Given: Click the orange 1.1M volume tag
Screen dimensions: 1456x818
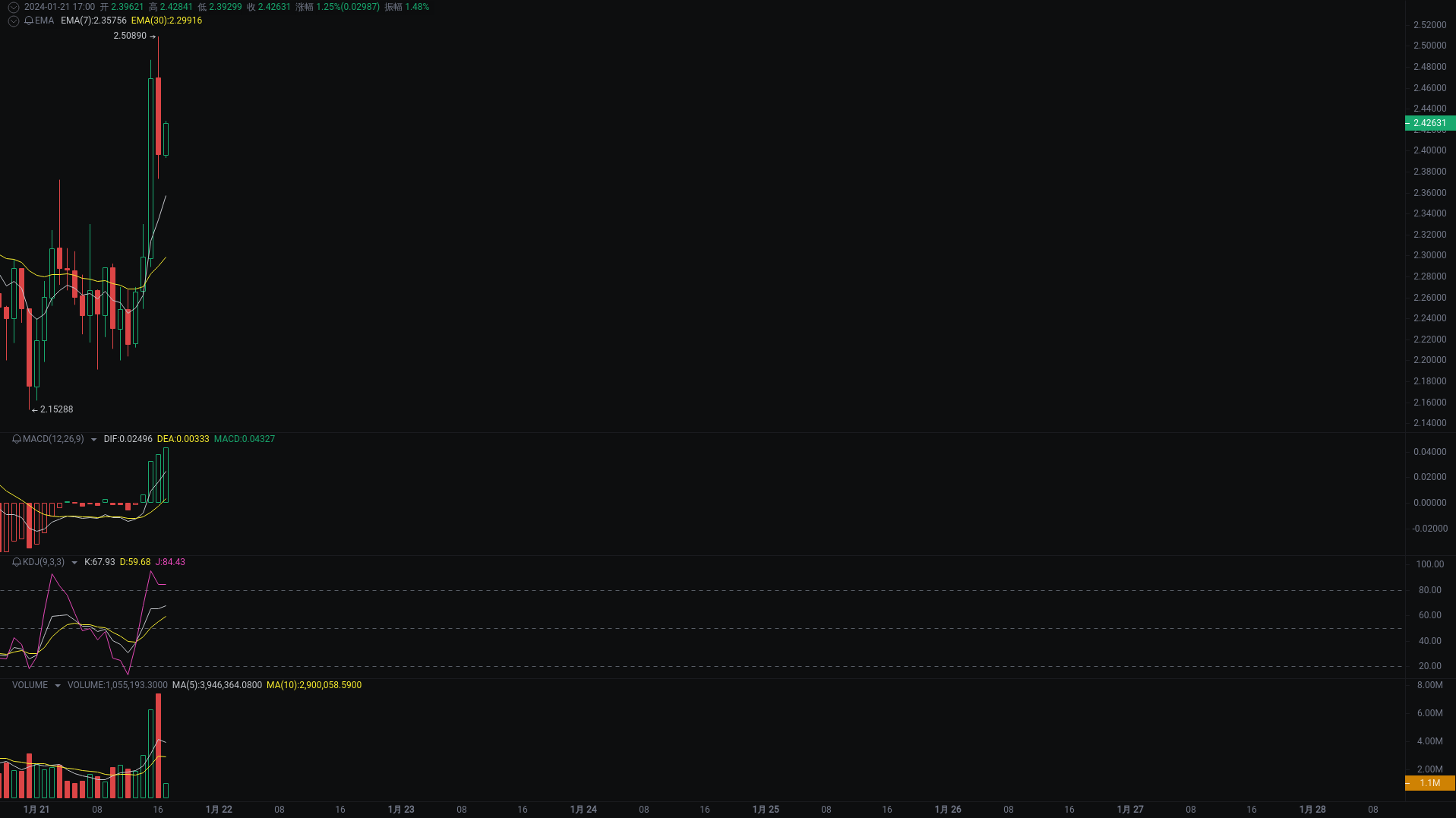Looking at the screenshot, I should point(1429,783).
